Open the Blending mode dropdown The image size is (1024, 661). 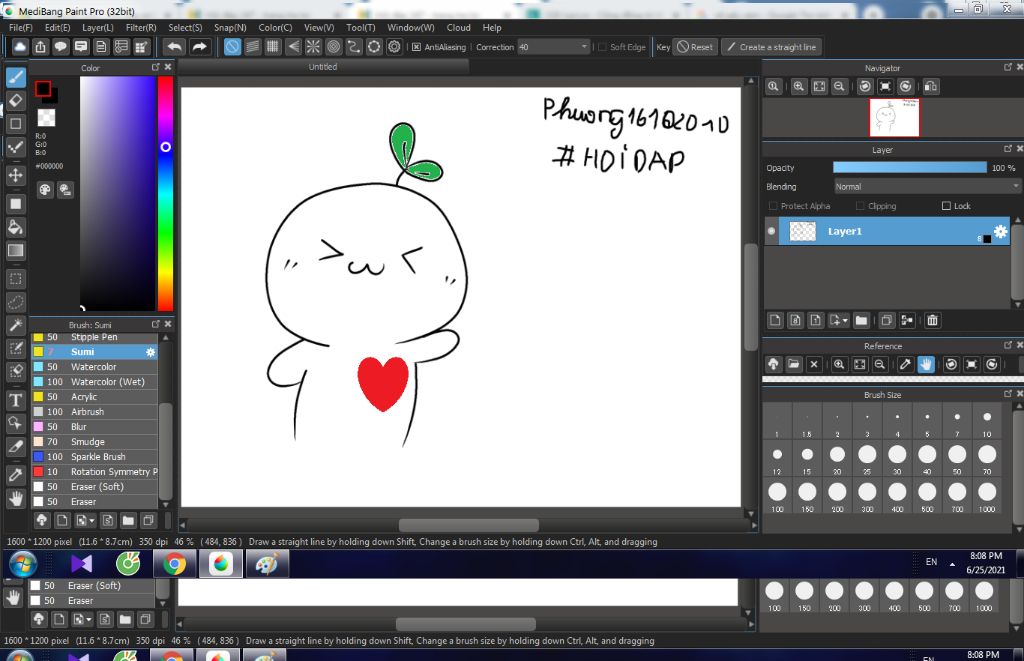coord(927,187)
